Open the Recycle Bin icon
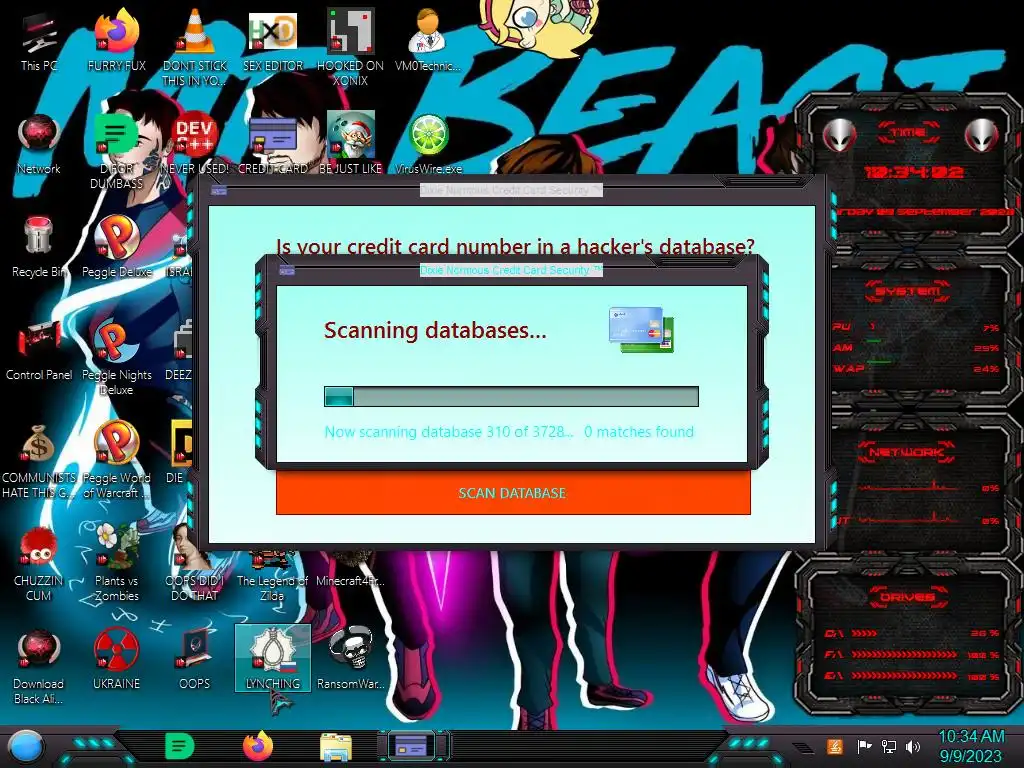Viewport: 1024px width, 768px height. tap(38, 246)
